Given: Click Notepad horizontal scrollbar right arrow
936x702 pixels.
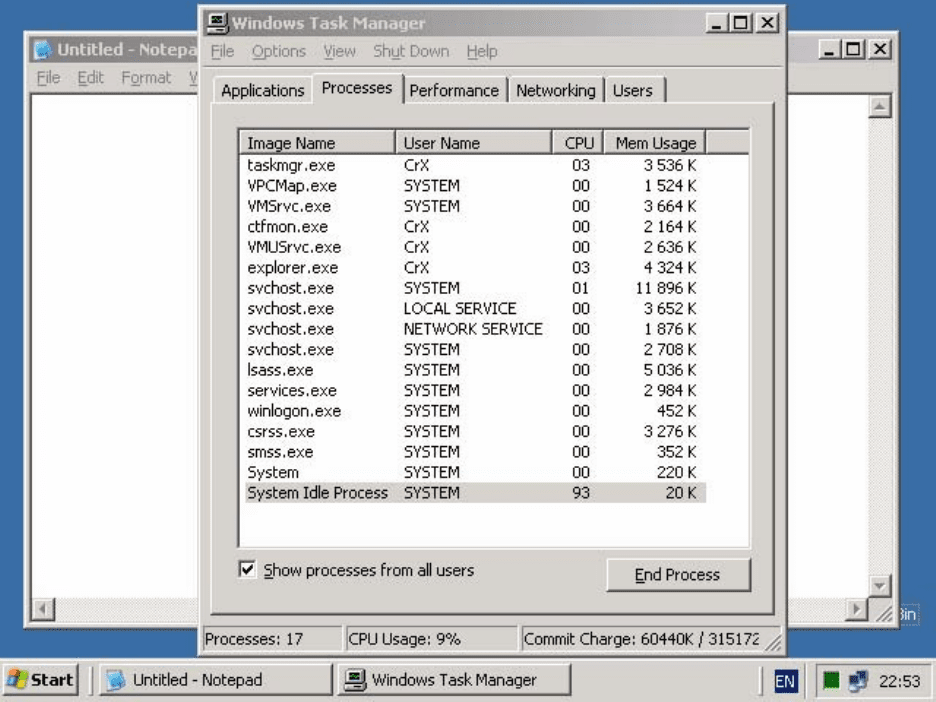Looking at the screenshot, I should point(857,609).
